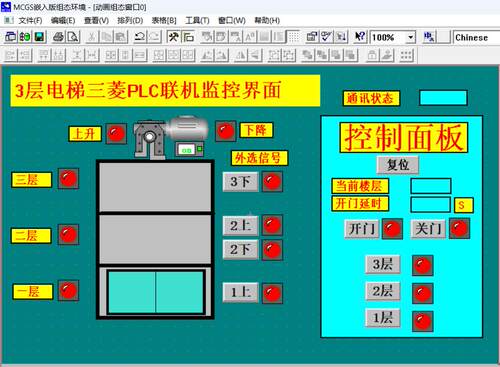Open print preview magnifier icon

[x=73, y=37]
